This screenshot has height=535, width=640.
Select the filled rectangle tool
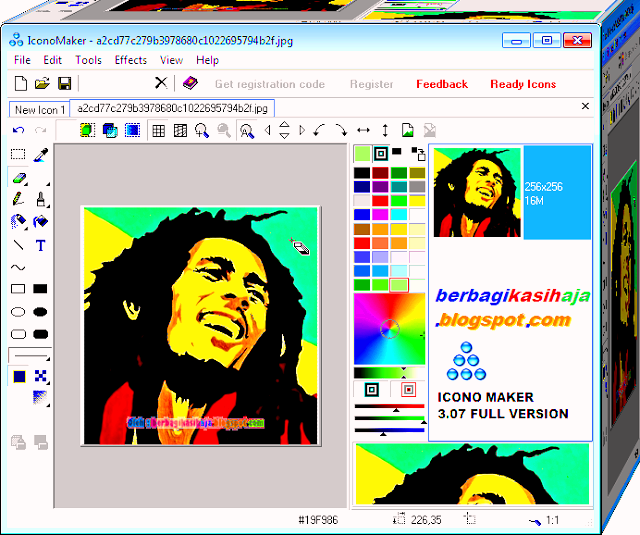coord(40,289)
